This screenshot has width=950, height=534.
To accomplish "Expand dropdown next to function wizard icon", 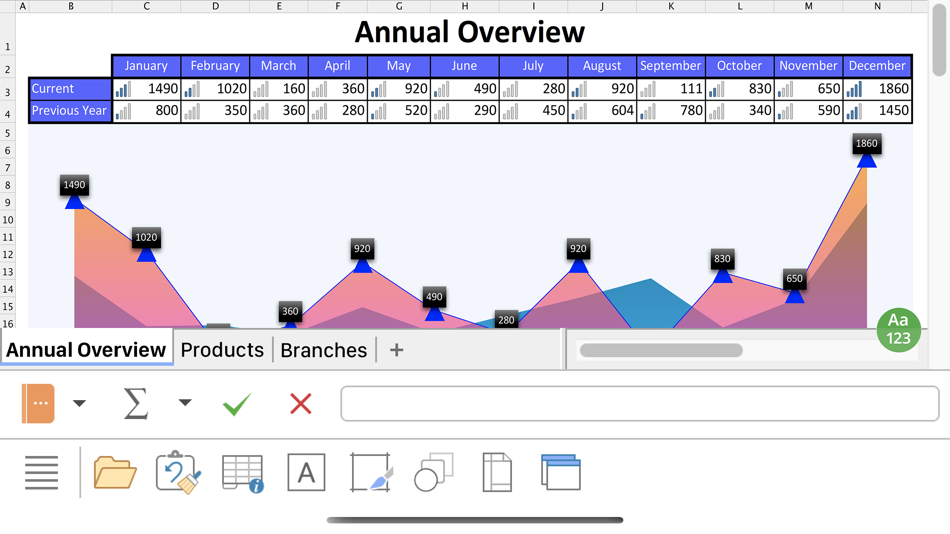I will click(x=79, y=403).
